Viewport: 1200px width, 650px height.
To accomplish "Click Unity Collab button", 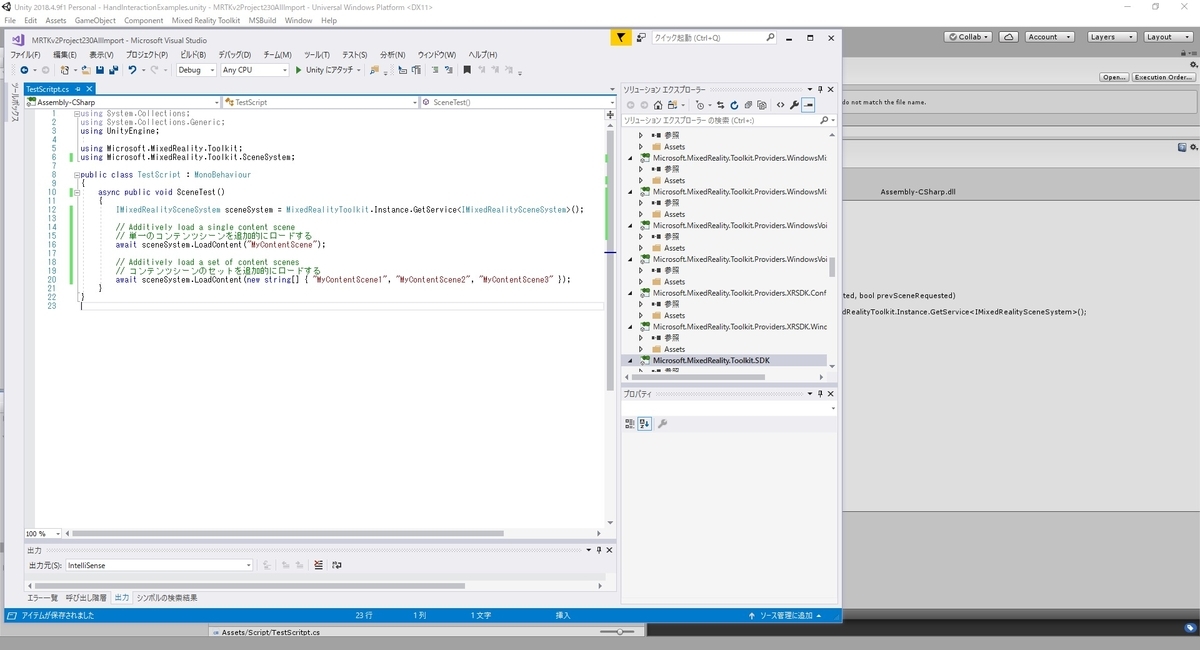I will coord(968,37).
